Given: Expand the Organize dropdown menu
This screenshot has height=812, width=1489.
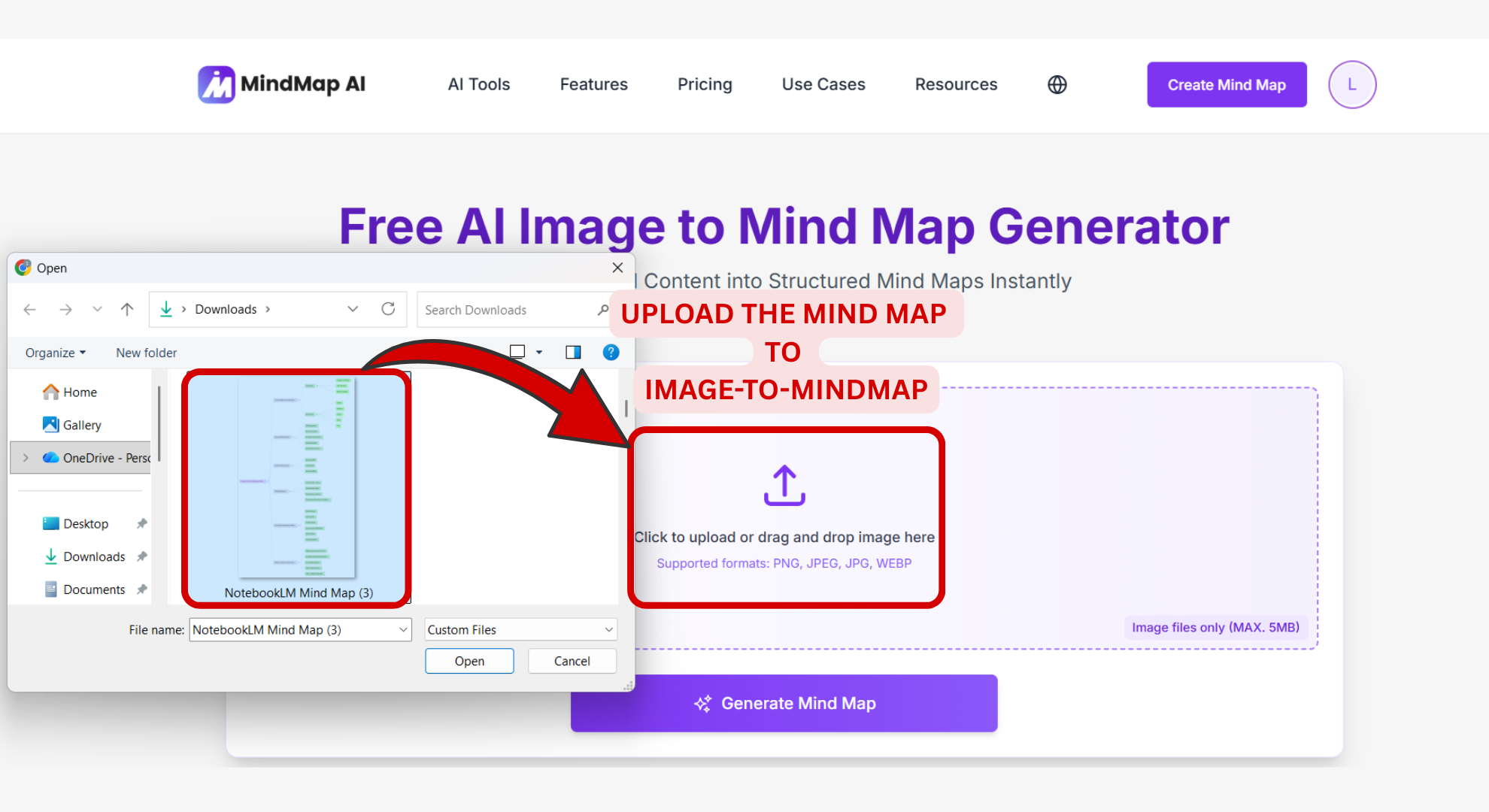Looking at the screenshot, I should 53,352.
